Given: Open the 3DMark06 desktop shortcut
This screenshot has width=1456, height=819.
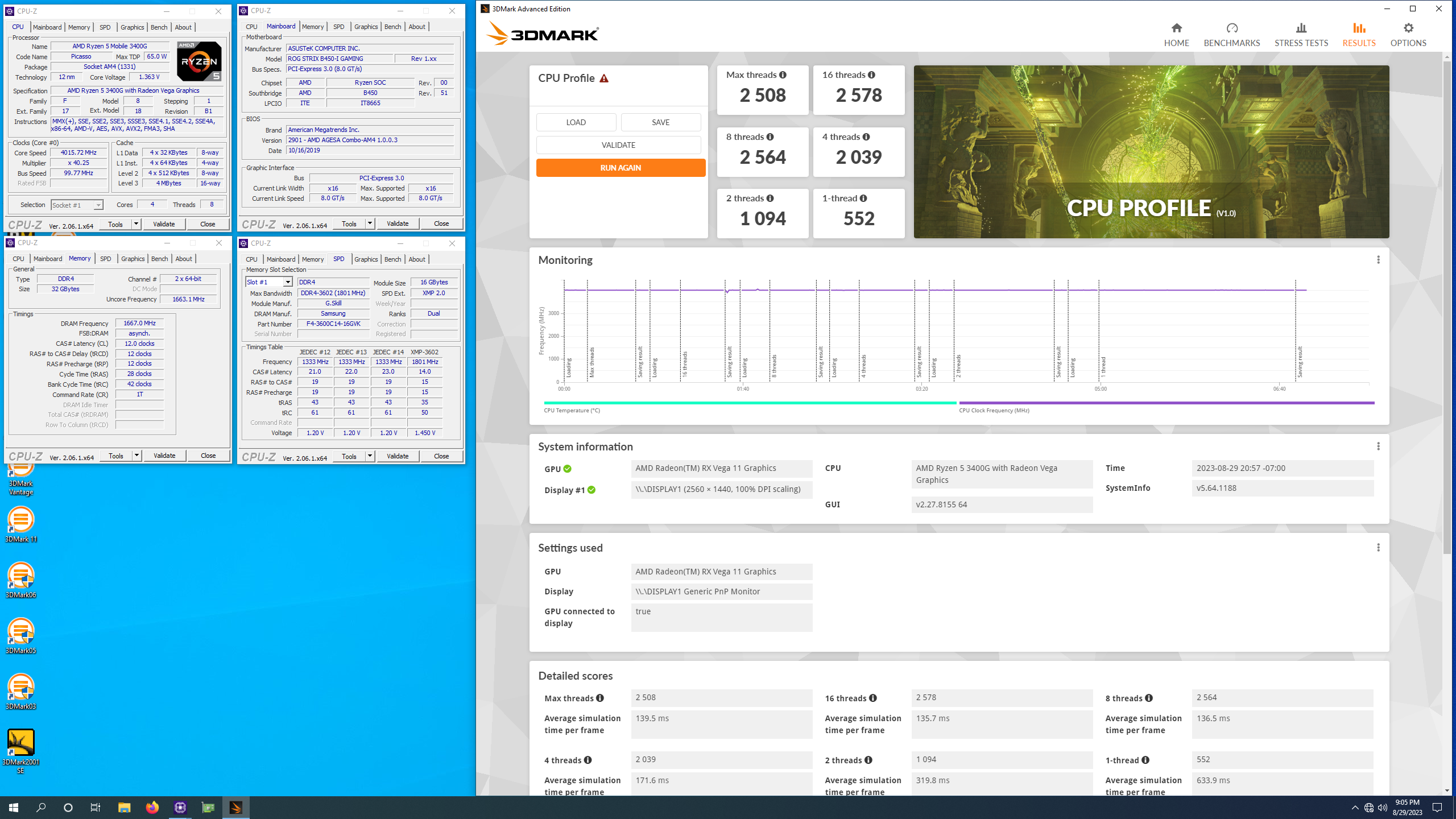Looking at the screenshot, I should point(21,580).
